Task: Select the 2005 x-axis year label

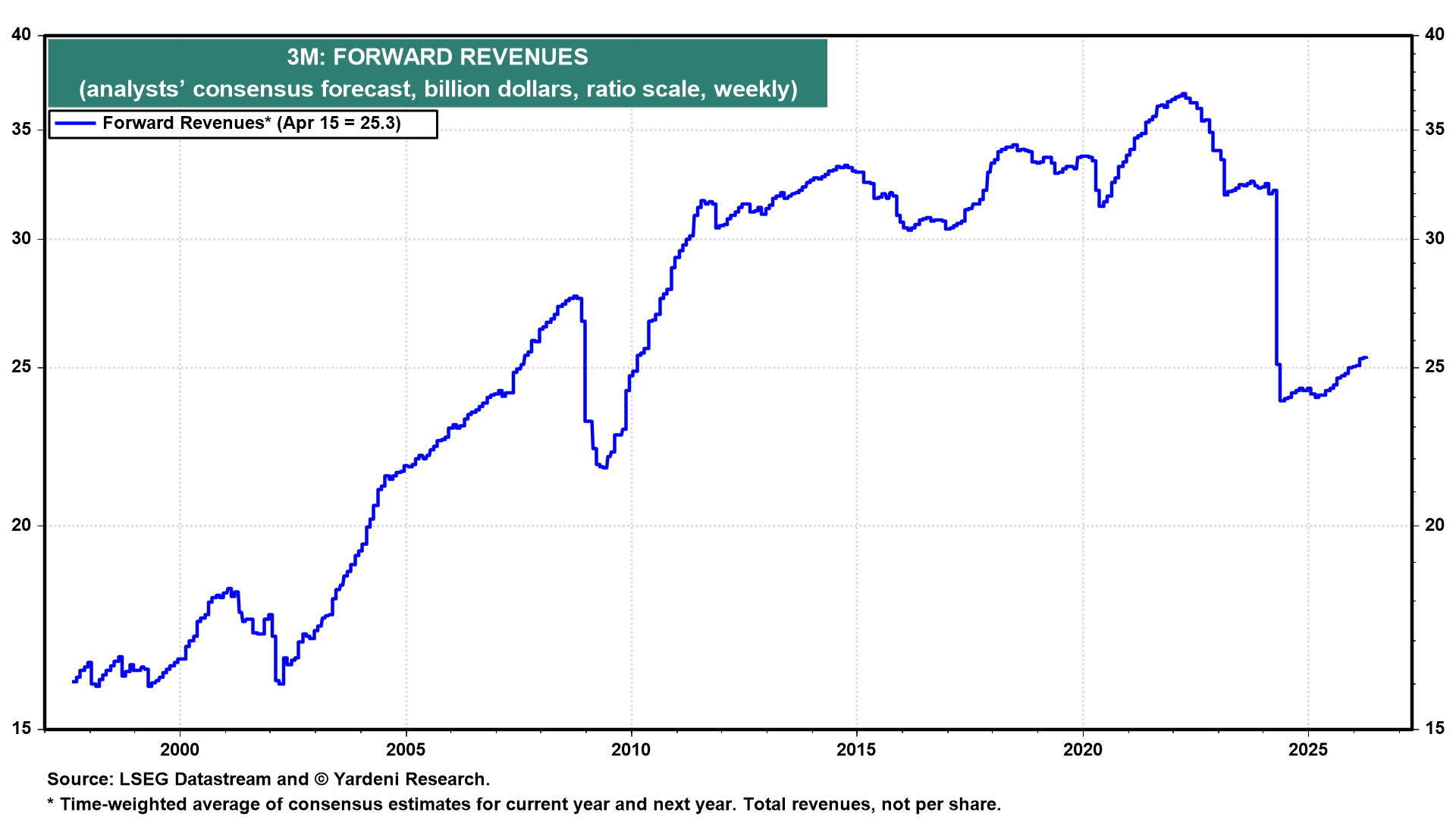Action: [406, 750]
